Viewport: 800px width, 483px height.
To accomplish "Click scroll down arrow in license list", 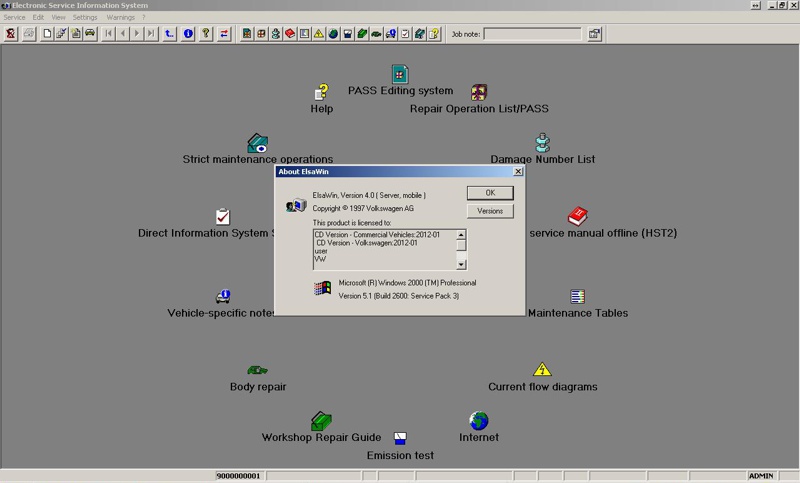I will tap(461, 264).
